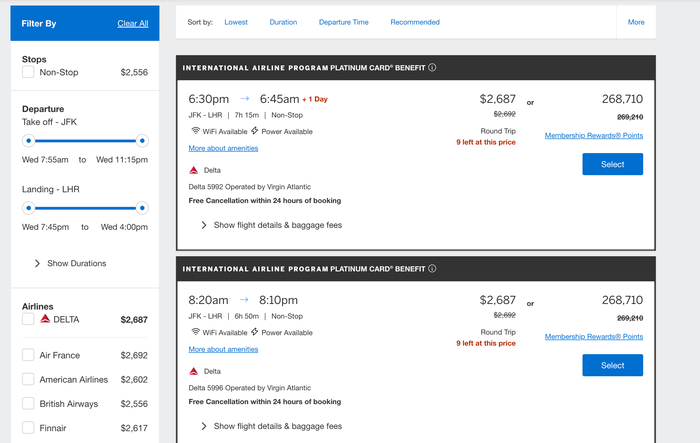
Task: Click Landing LHR slider right handle
Action: coord(142,208)
